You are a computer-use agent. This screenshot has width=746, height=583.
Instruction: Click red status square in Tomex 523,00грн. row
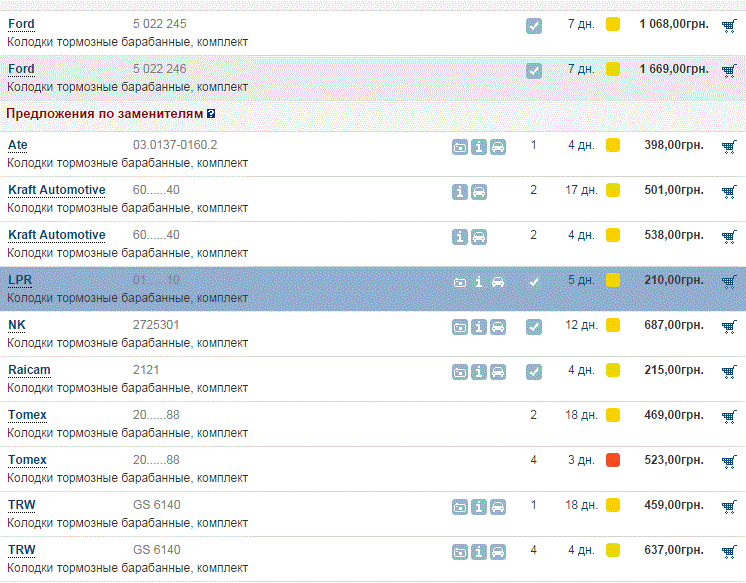613,460
